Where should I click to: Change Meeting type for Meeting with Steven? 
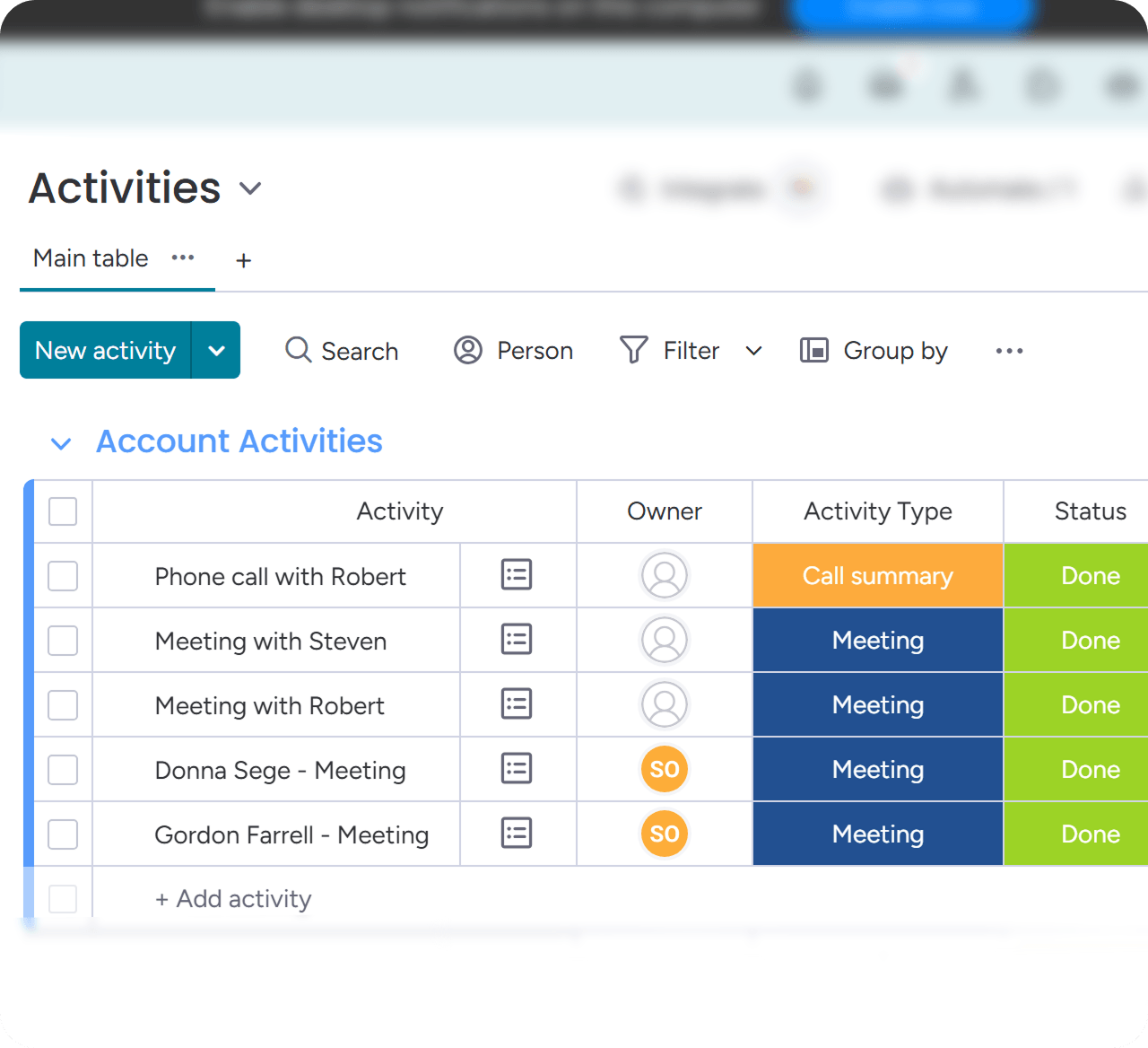(x=878, y=640)
